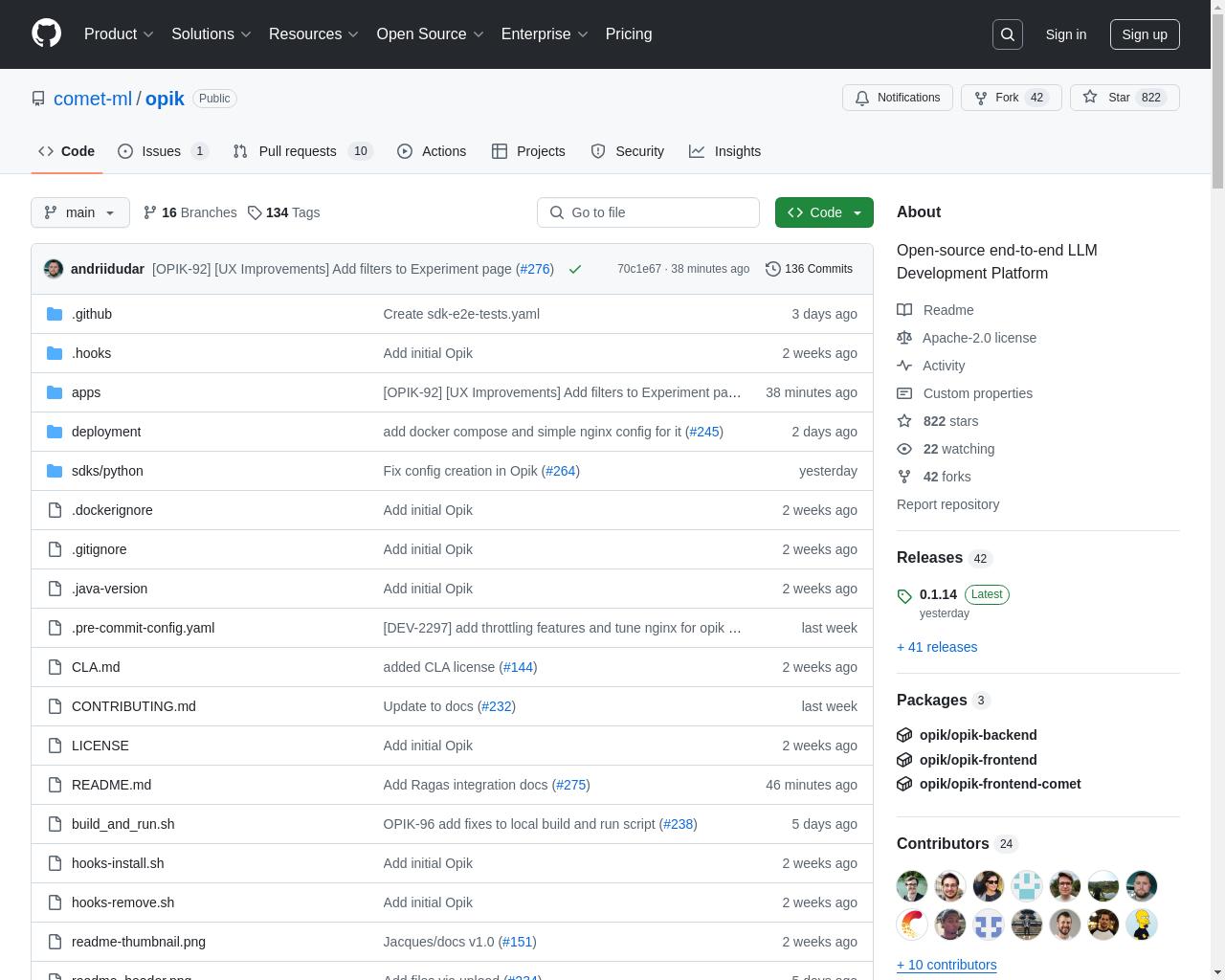Open the green Code dropdown button
Viewport: 1225px width, 980px height.
point(824,212)
